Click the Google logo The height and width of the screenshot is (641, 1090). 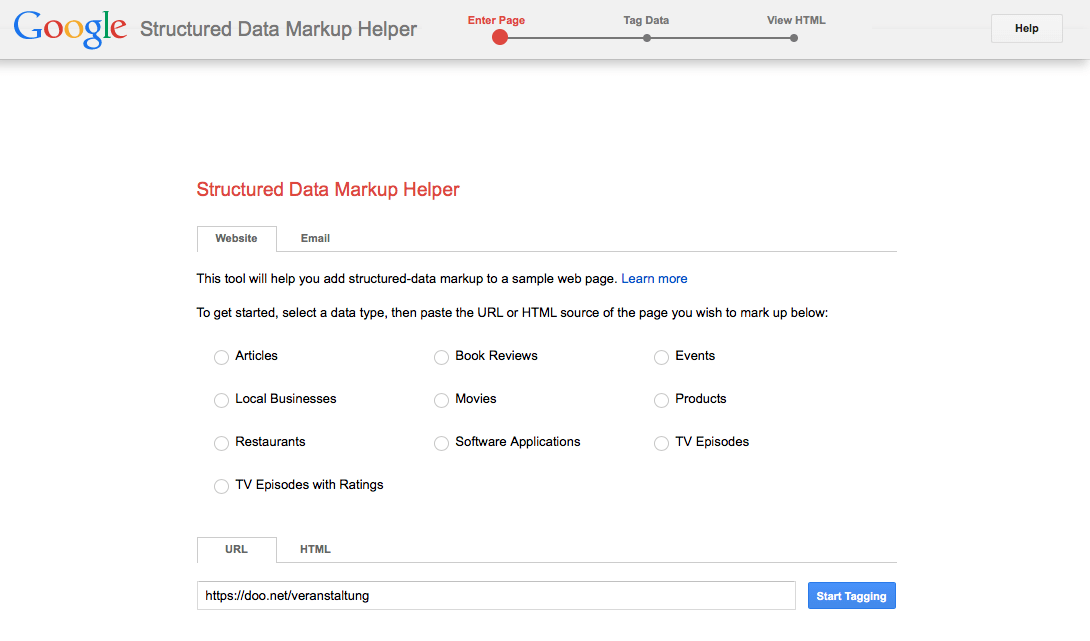70,29
